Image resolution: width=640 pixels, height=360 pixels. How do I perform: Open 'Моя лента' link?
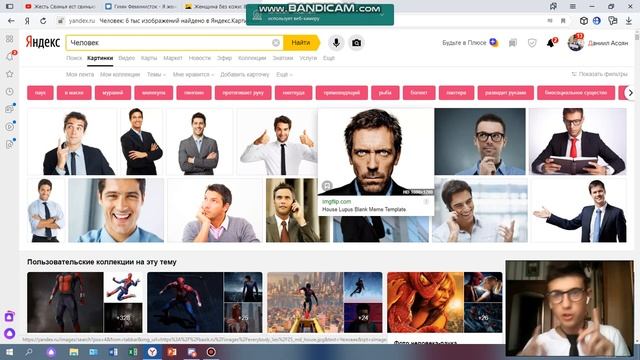(x=80, y=74)
